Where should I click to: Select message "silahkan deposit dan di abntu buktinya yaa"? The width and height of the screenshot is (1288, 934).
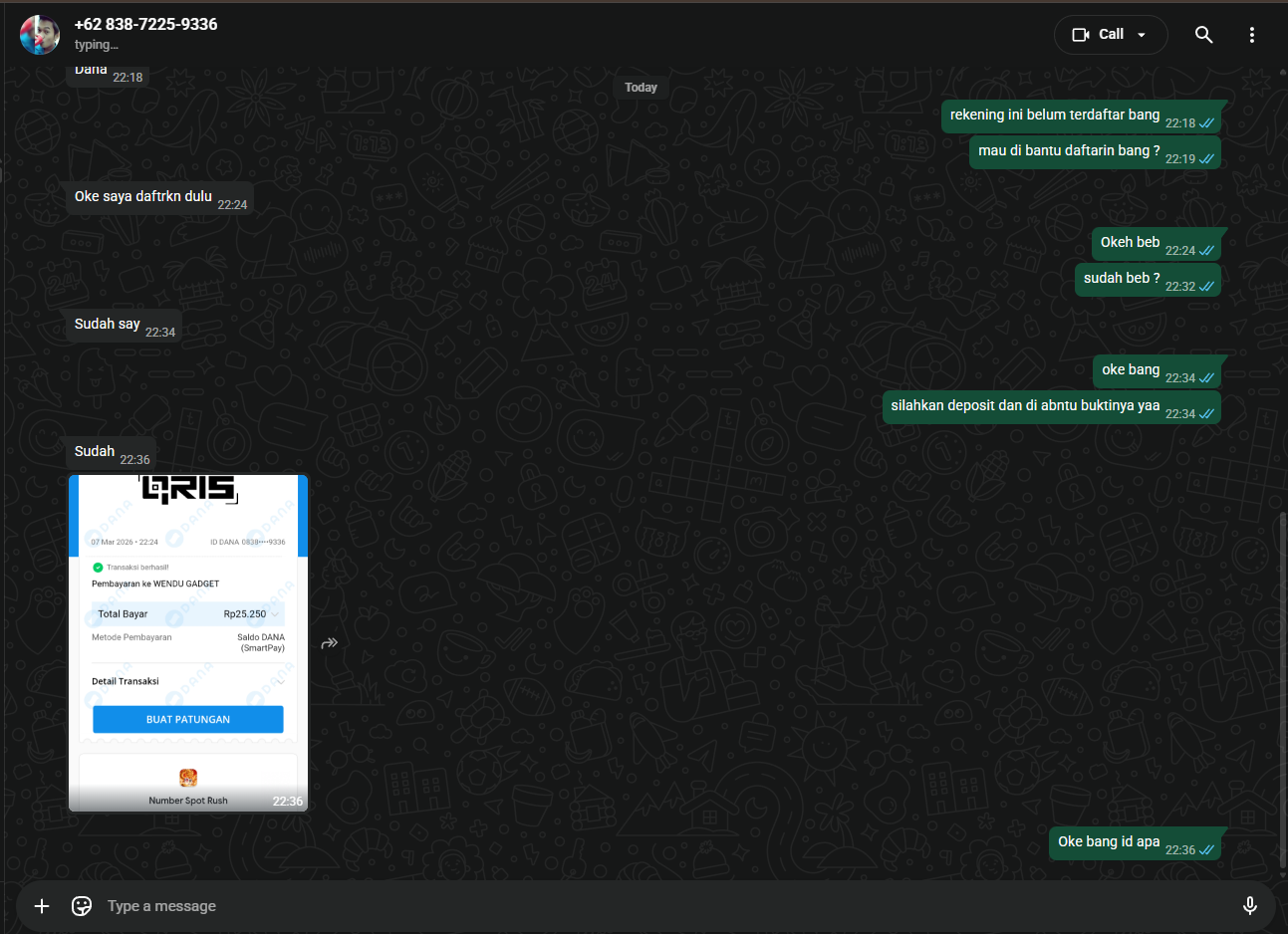pos(1051,407)
